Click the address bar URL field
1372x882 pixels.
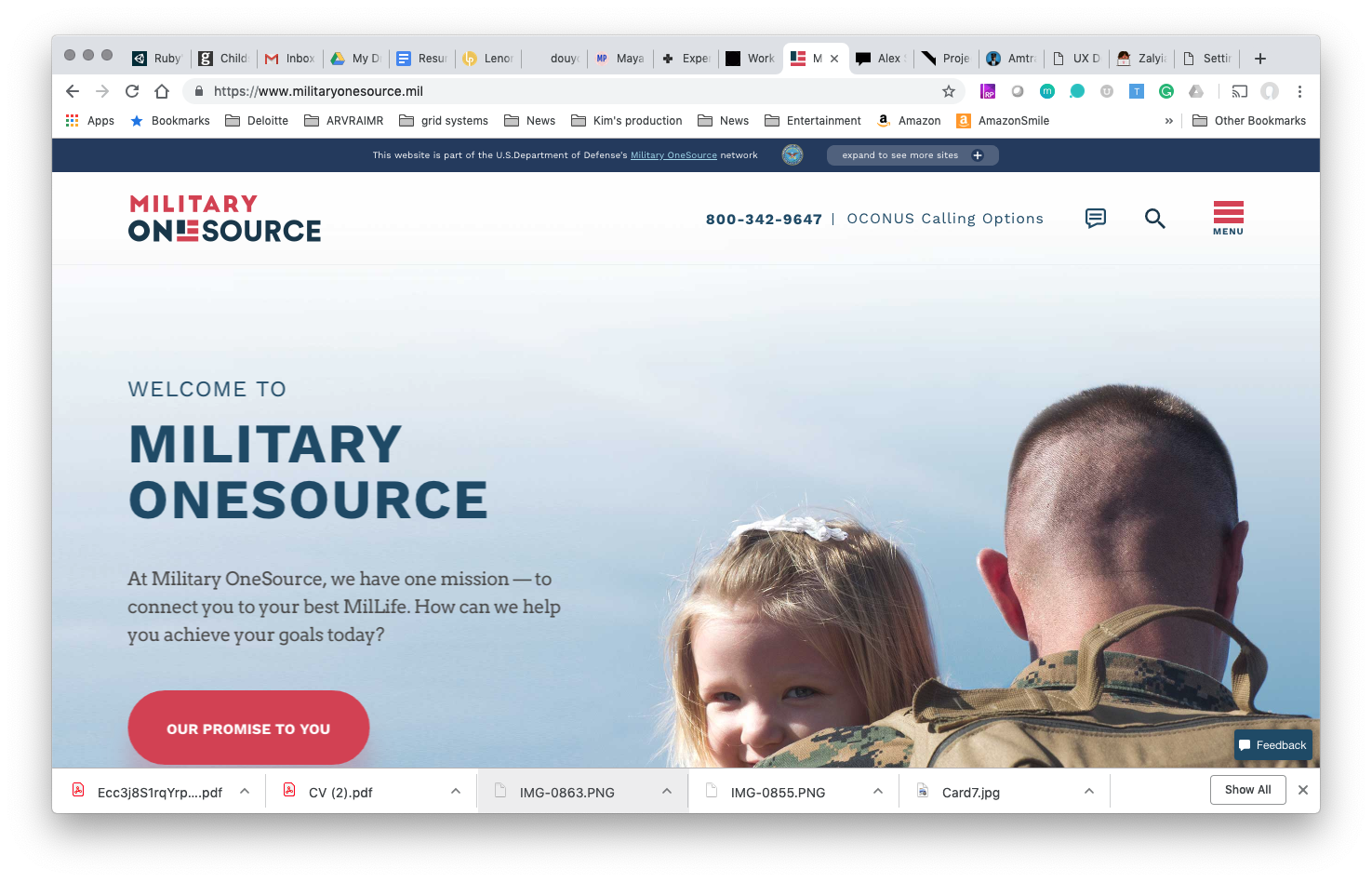click(572, 91)
